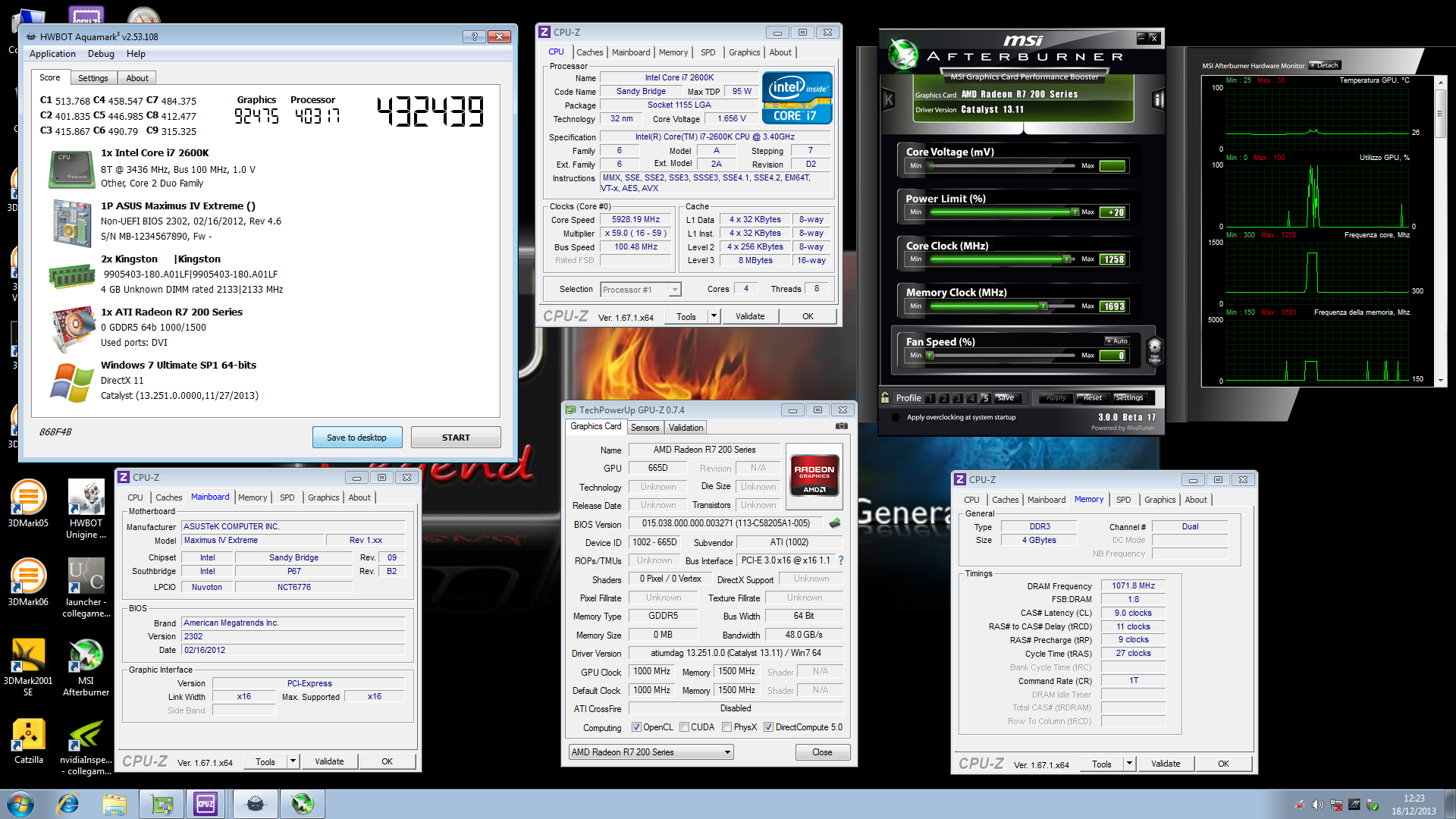The width and height of the screenshot is (1456, 819).
Task: Open nvidiaInspector desktop shortcut
Action: click(x=86, y=747)
